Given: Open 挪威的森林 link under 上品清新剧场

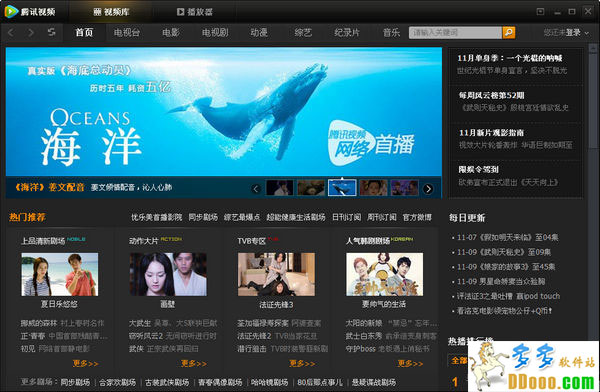Looking at the screenshot, I should [x=39, y=323].
